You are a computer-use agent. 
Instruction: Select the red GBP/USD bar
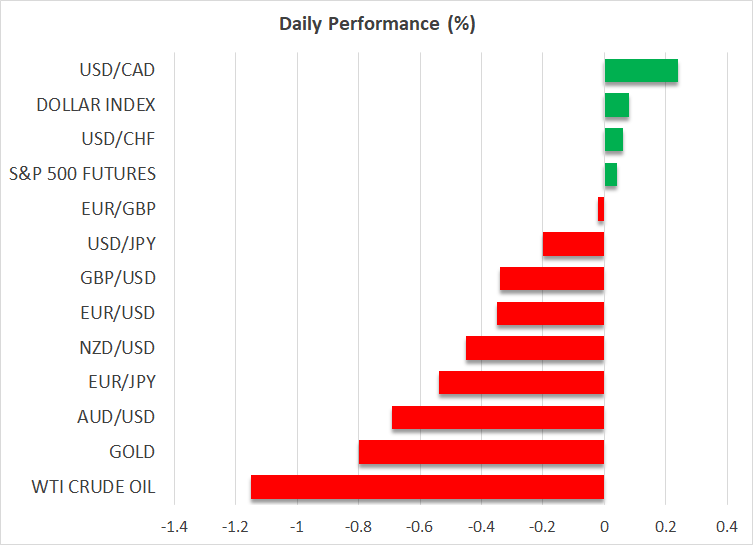[552, 278]
